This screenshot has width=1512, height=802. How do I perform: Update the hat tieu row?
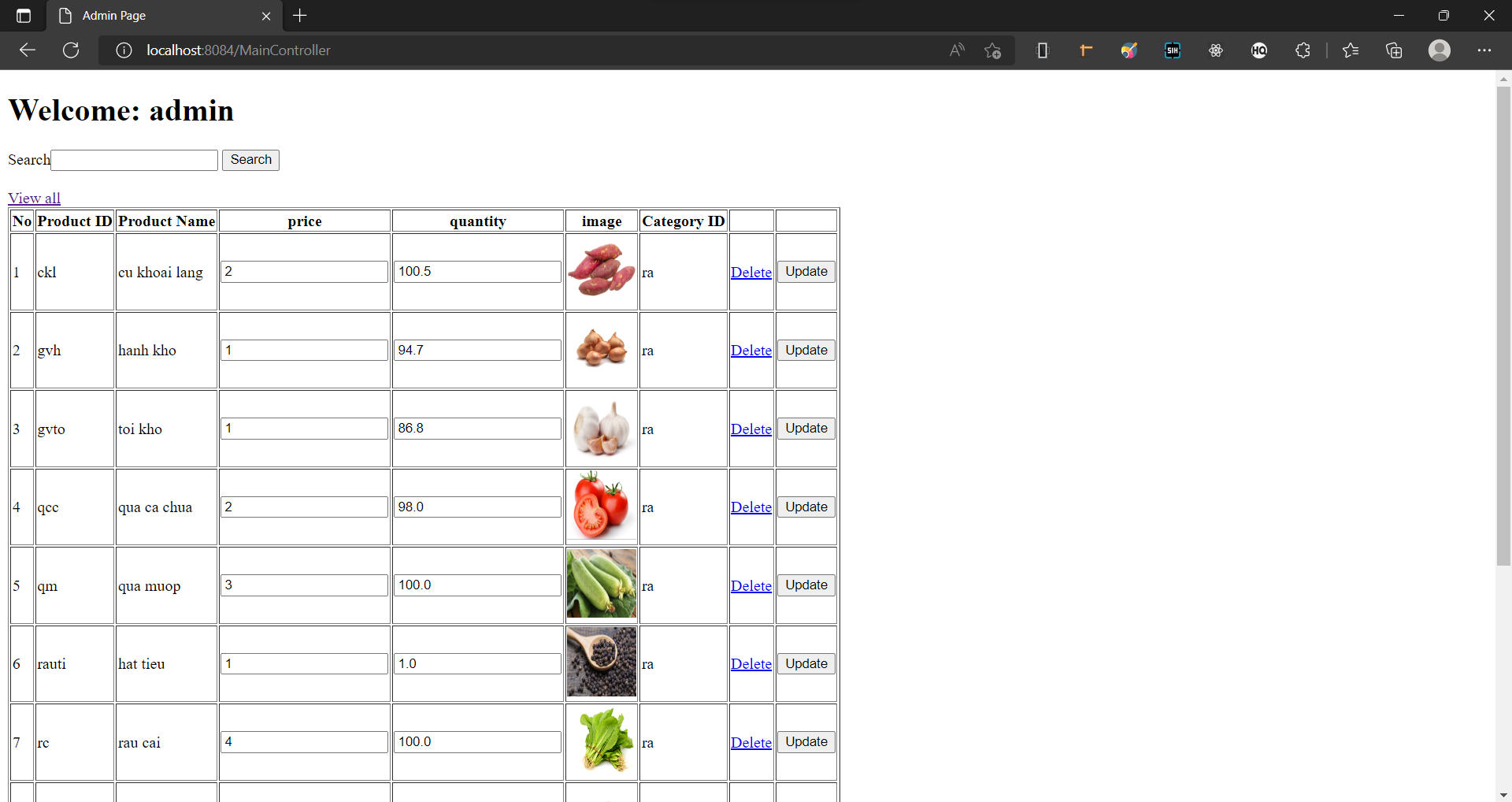pos(806,663)
